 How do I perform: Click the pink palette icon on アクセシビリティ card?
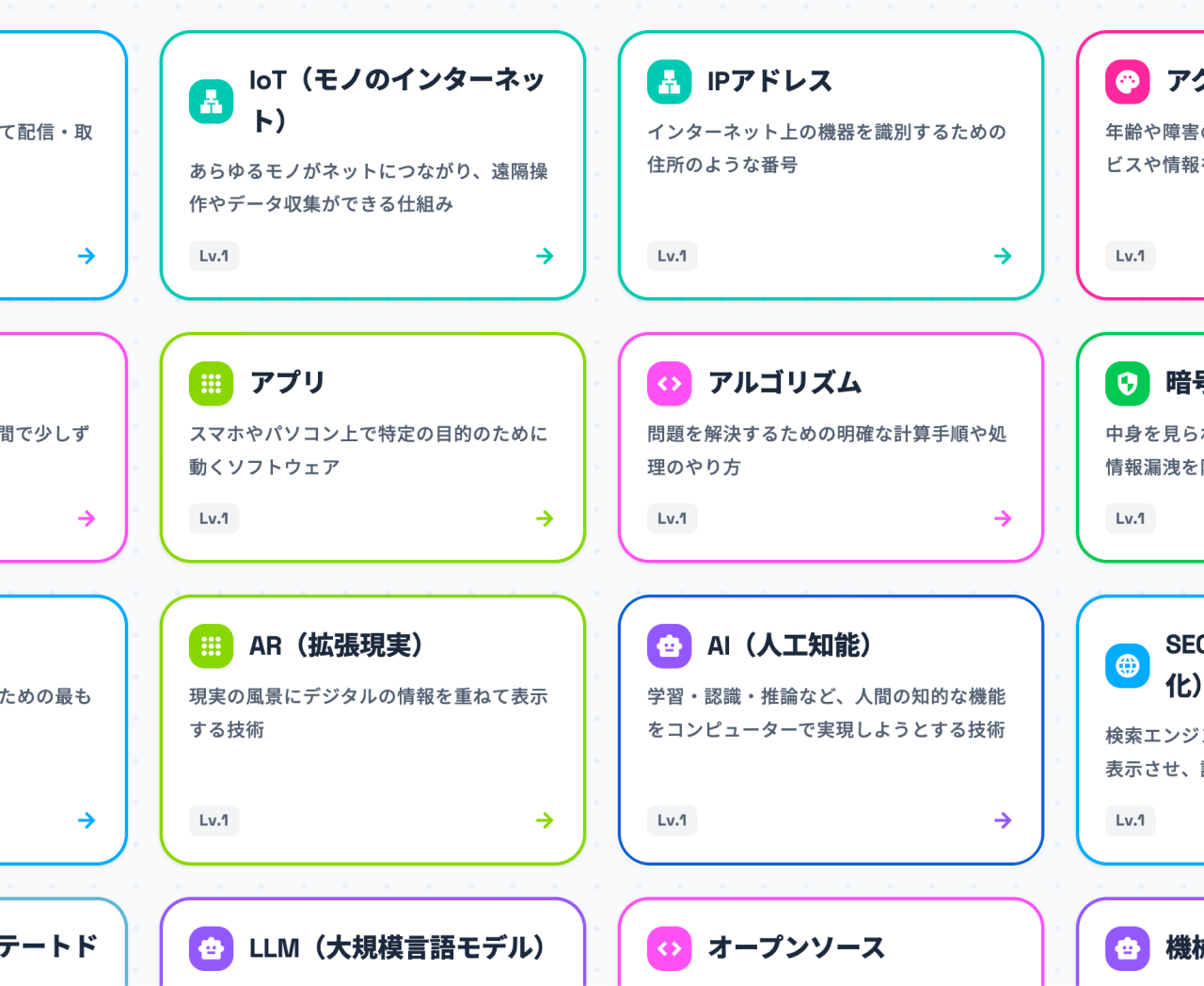pos(1127,82)
